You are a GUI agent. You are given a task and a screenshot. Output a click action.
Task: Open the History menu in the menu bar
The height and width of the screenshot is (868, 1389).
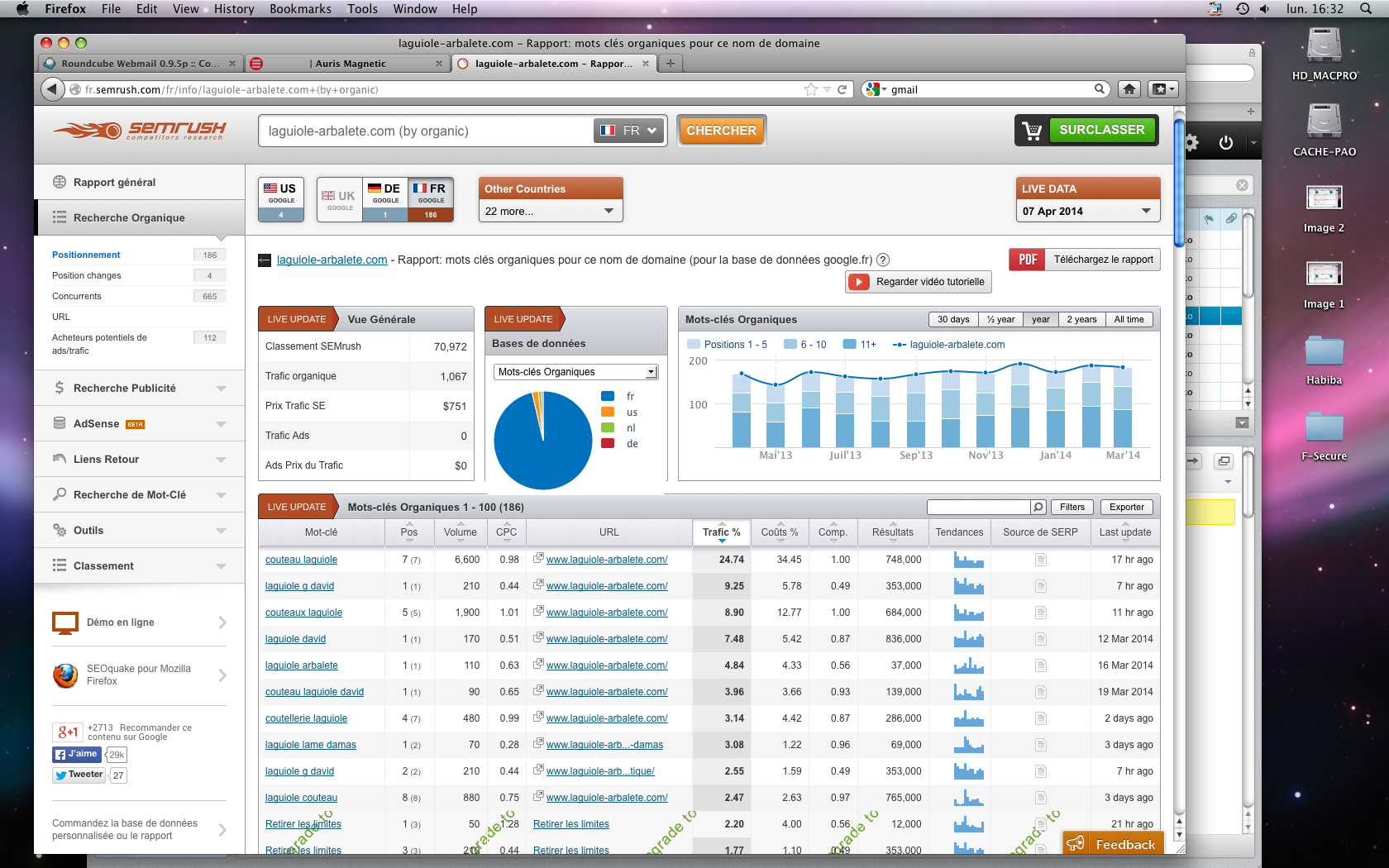(234, 8)
